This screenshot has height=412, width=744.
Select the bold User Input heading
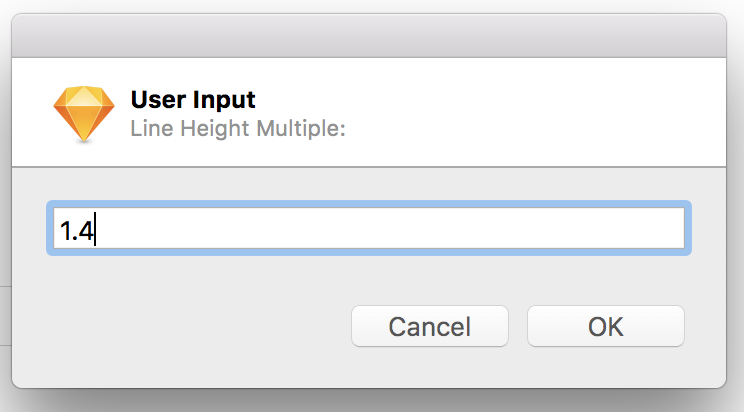click(x=193, y=100)
